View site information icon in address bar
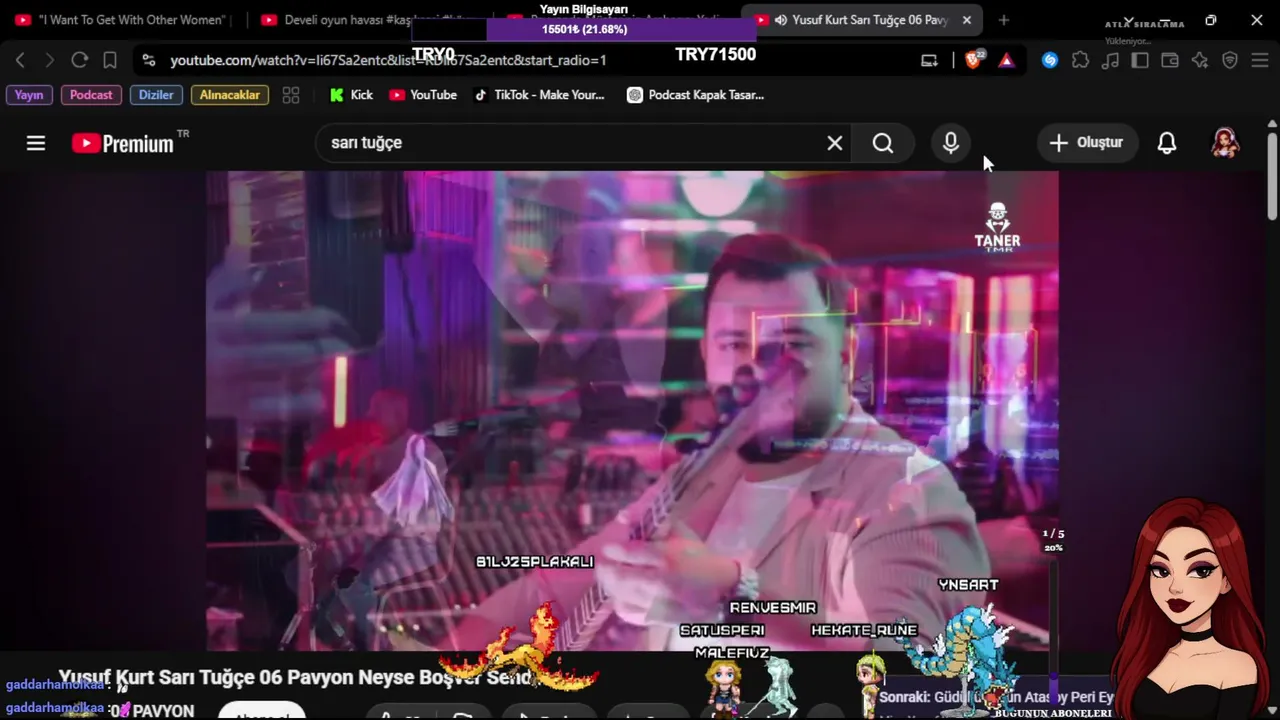This screenshot has height=720, width=1280. (x=149, y=60)
